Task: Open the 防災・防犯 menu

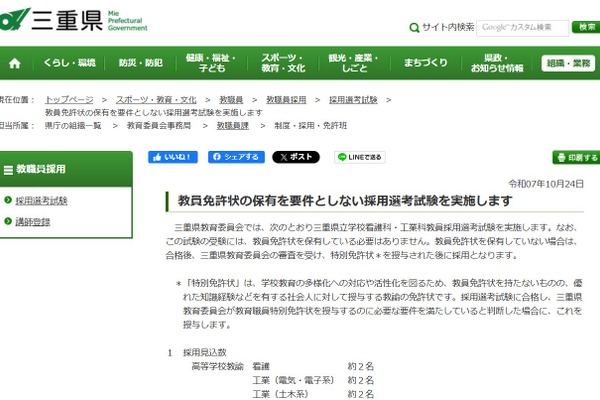Action: coord(140,63)
